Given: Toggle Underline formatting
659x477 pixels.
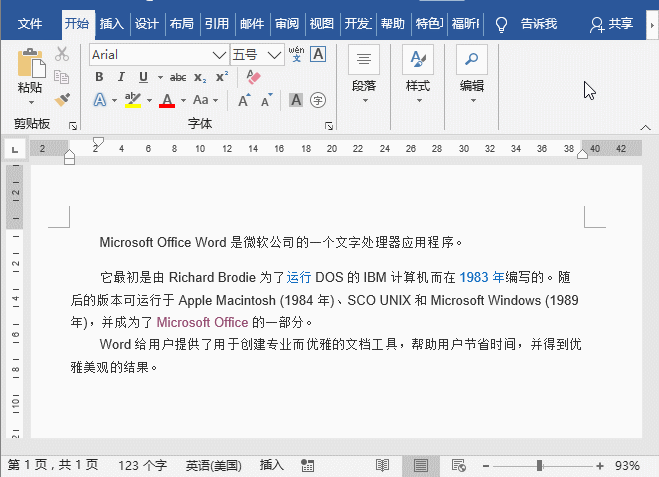Looking at the screenshot, I should pos(143,77).
